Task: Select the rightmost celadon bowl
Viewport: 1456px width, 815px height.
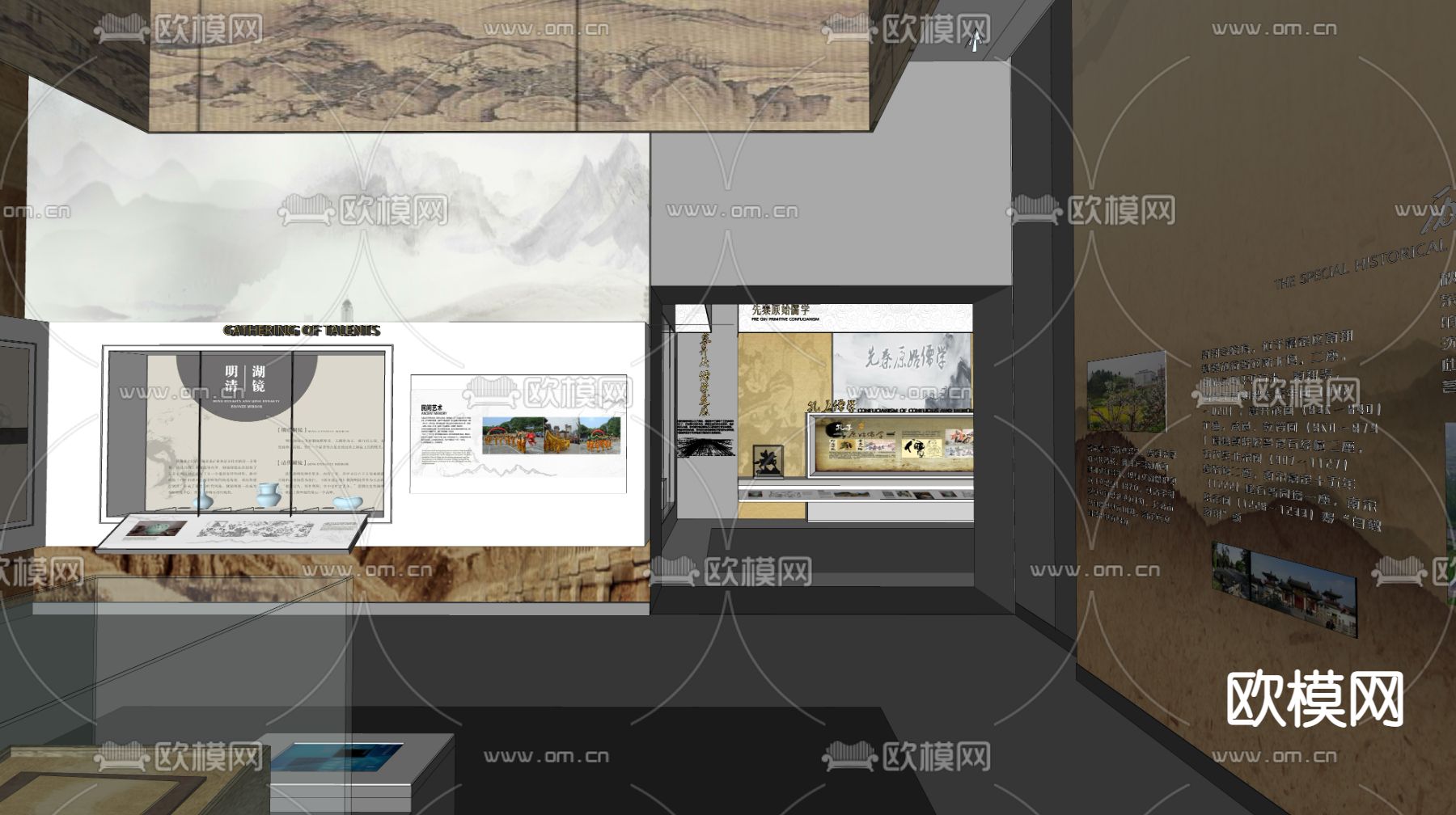Action: (348, 503)
